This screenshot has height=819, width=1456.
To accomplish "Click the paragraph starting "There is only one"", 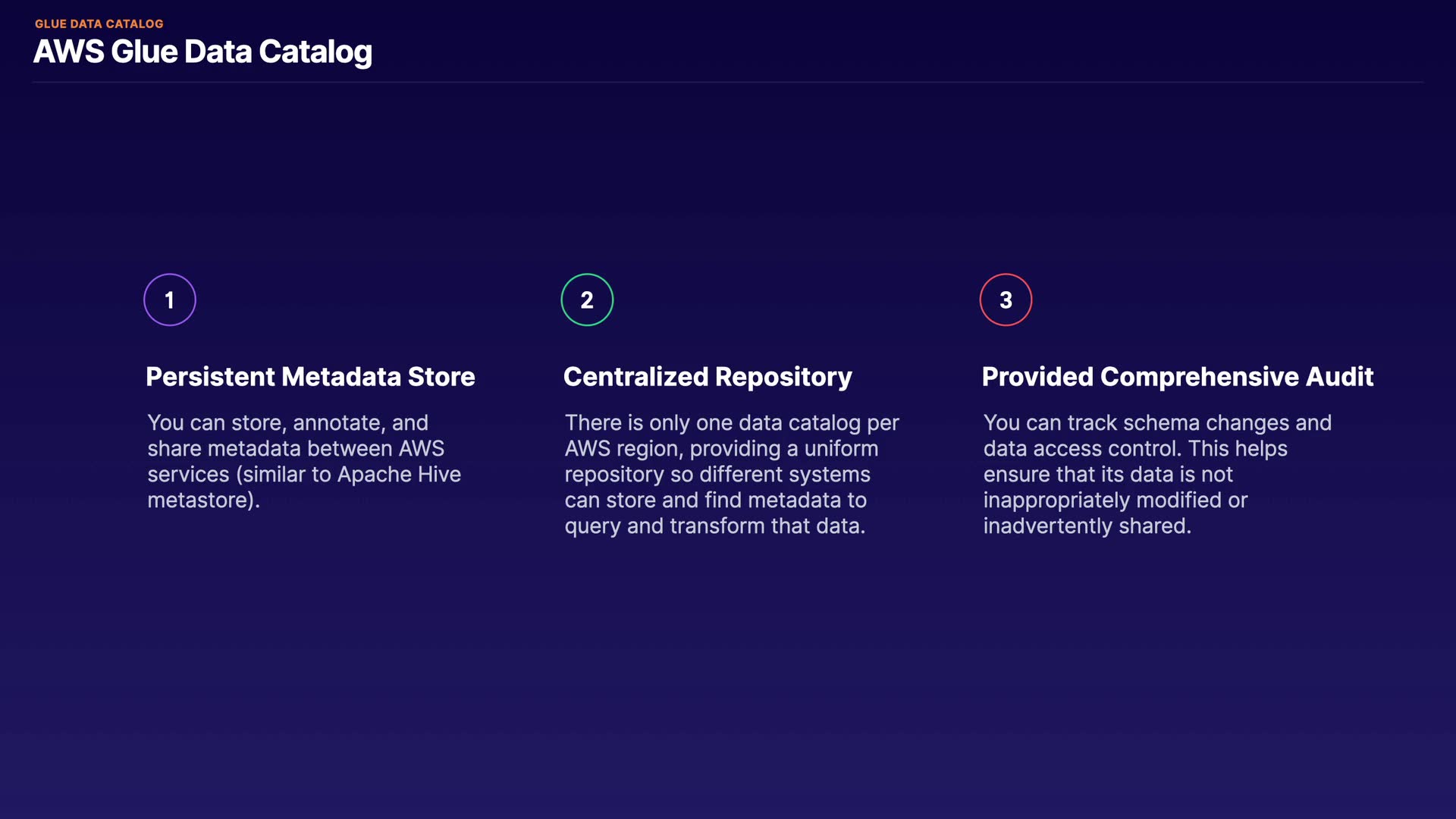I will coord(731,474).
